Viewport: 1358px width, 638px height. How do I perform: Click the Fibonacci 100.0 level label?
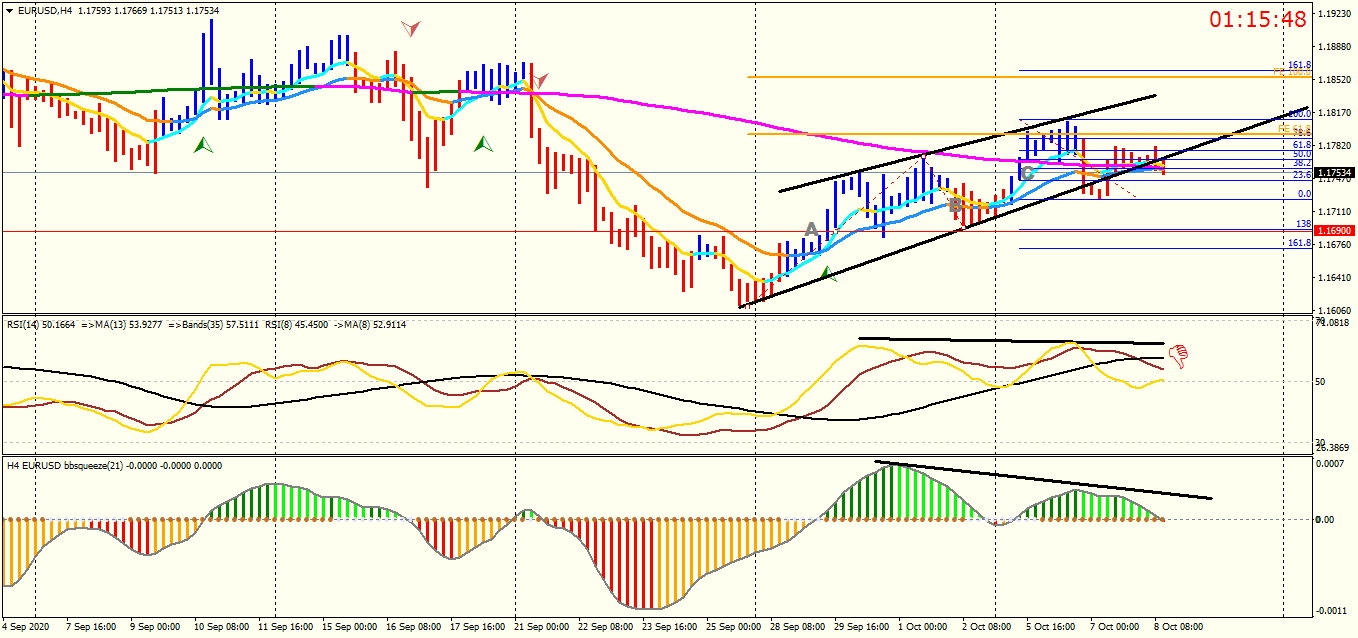click(x=1300, y=114)
